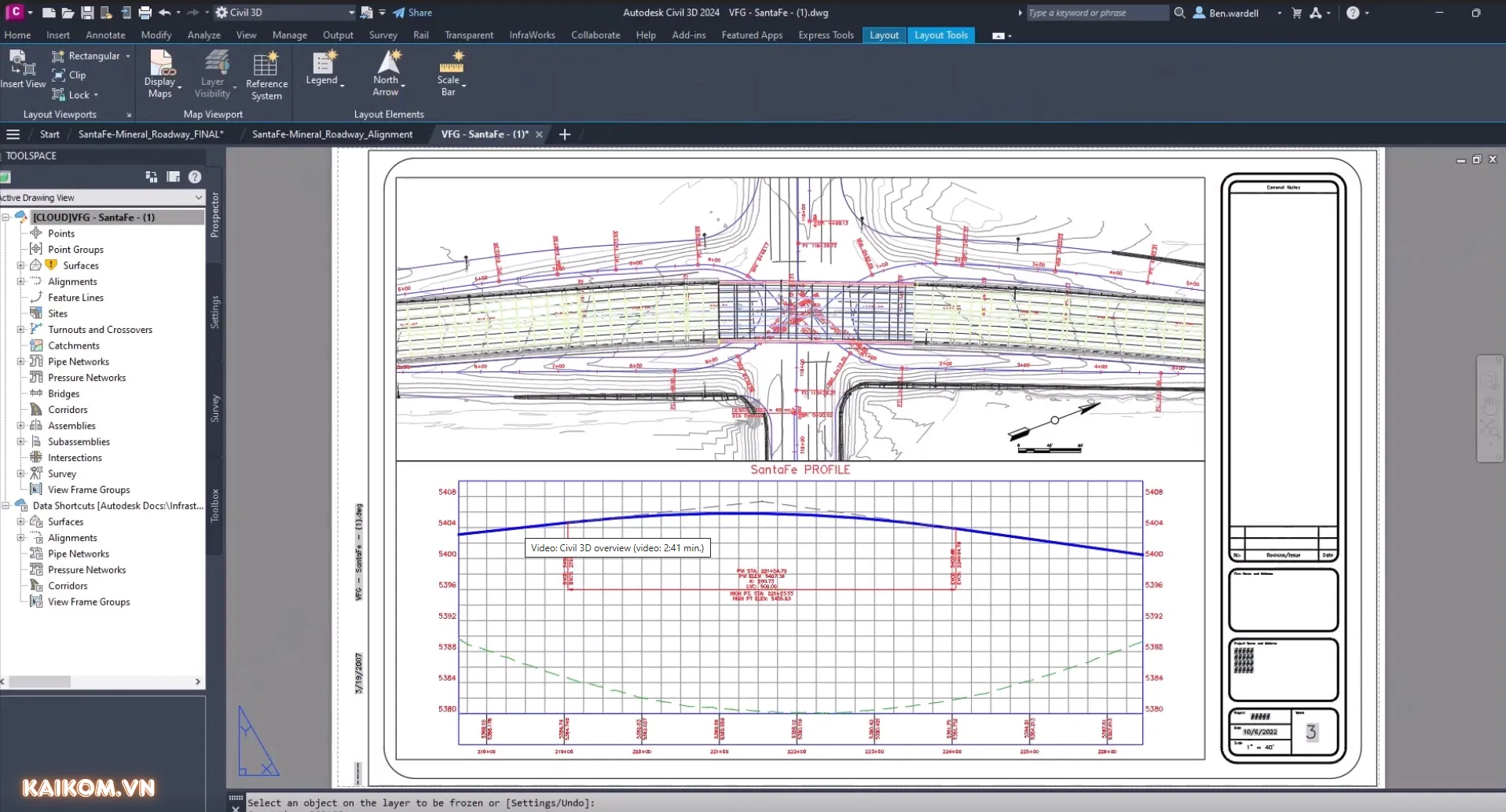Open the Display Maps tool

pos(161,64)
